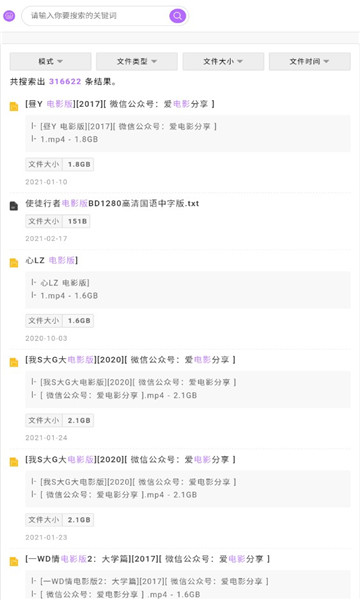Open 我S大G大电影版 result dated 2021-01-24
The width and height of the screenshot is (360, 600).
[x=130, y=360]
